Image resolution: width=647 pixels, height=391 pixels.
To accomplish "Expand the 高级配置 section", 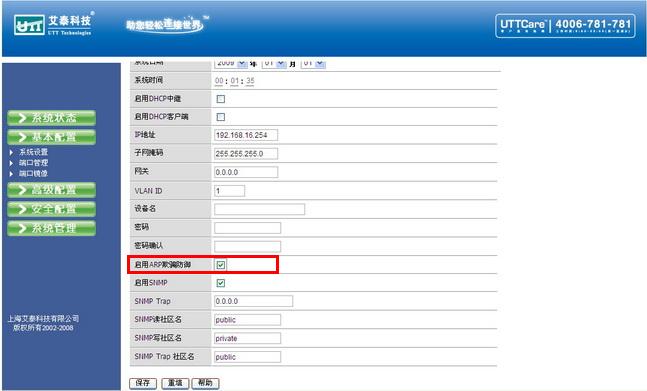I will tap(52, 190).
